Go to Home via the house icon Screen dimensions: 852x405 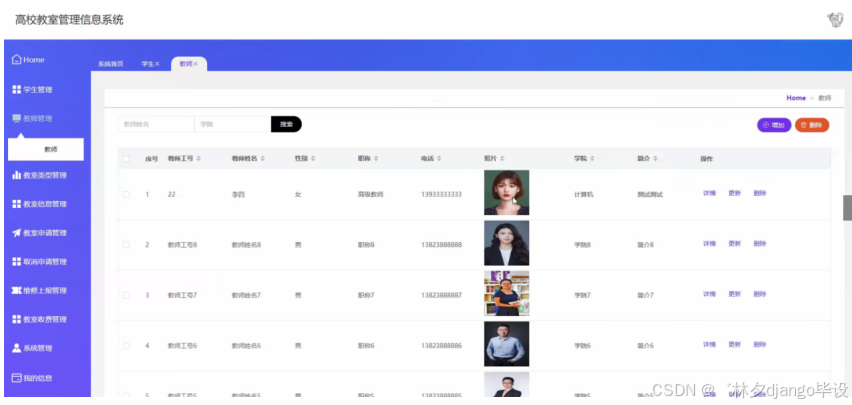point(16,59)
